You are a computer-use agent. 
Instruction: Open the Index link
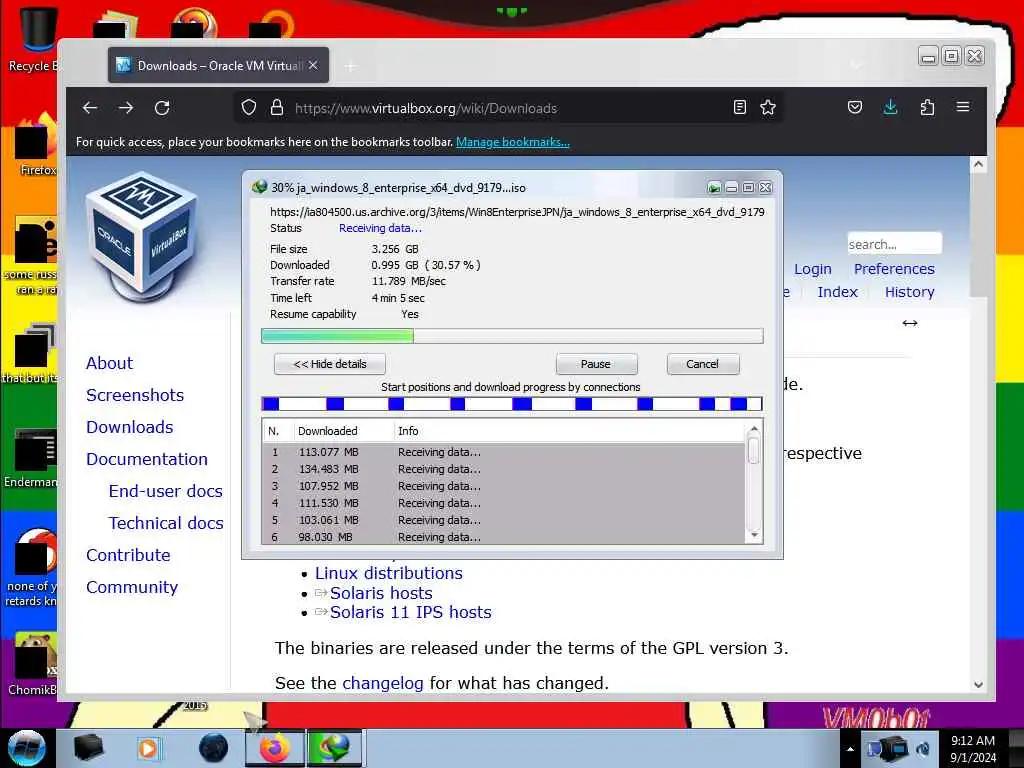(x=837, y=292)
